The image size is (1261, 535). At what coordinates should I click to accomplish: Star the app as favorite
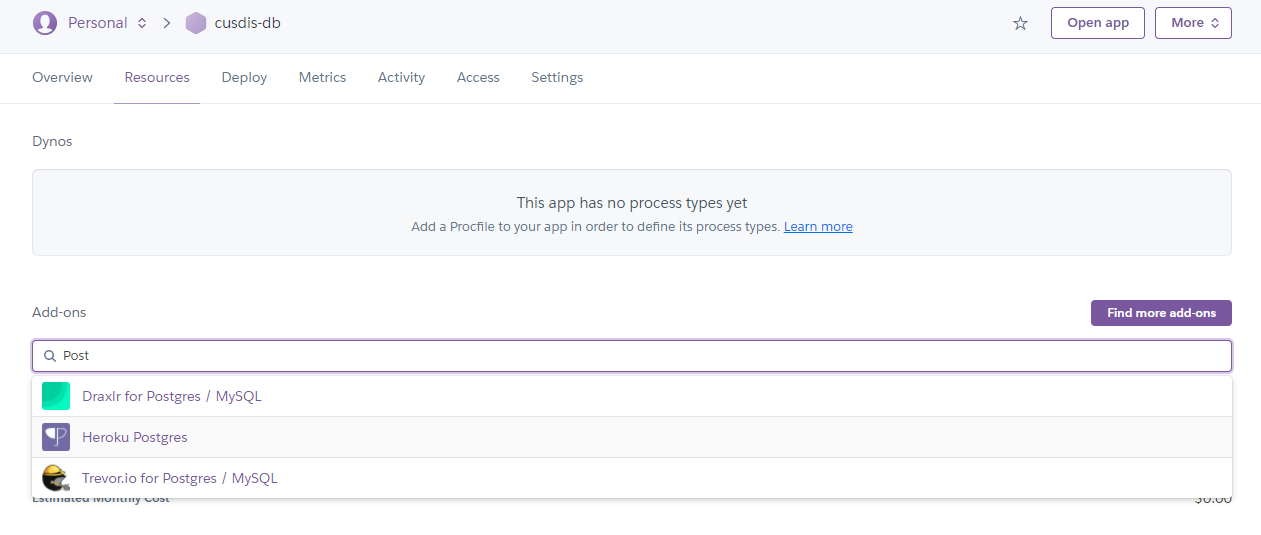pyautogui.click(x=1020, y=23)
